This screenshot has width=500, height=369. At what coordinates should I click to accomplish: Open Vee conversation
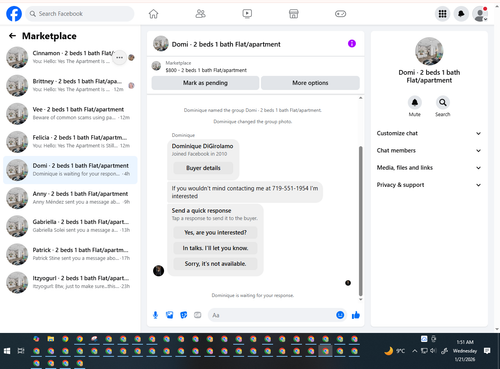click(x=70, y=114)
